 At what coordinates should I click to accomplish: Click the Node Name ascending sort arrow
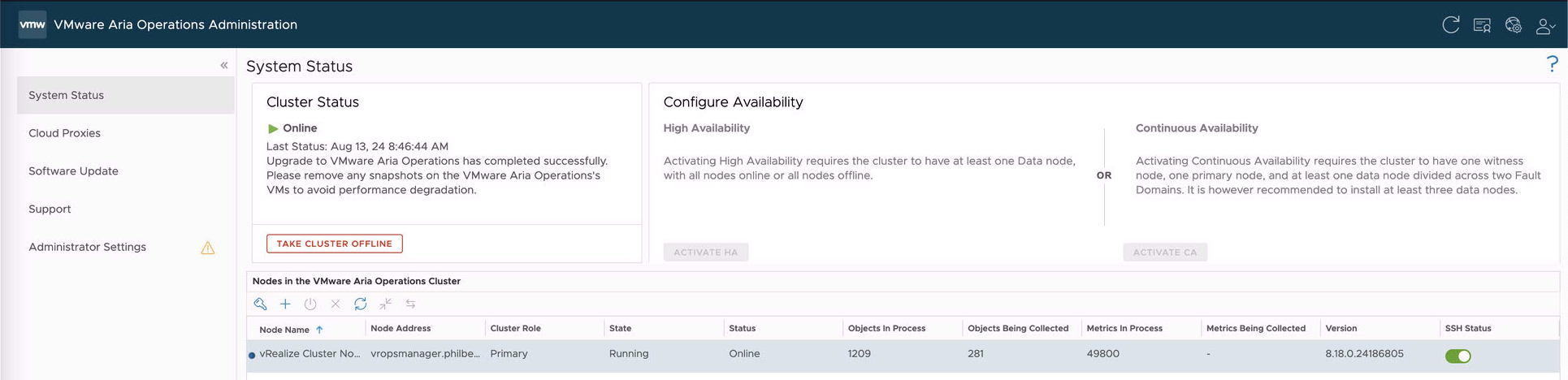[x=319, y=330]
